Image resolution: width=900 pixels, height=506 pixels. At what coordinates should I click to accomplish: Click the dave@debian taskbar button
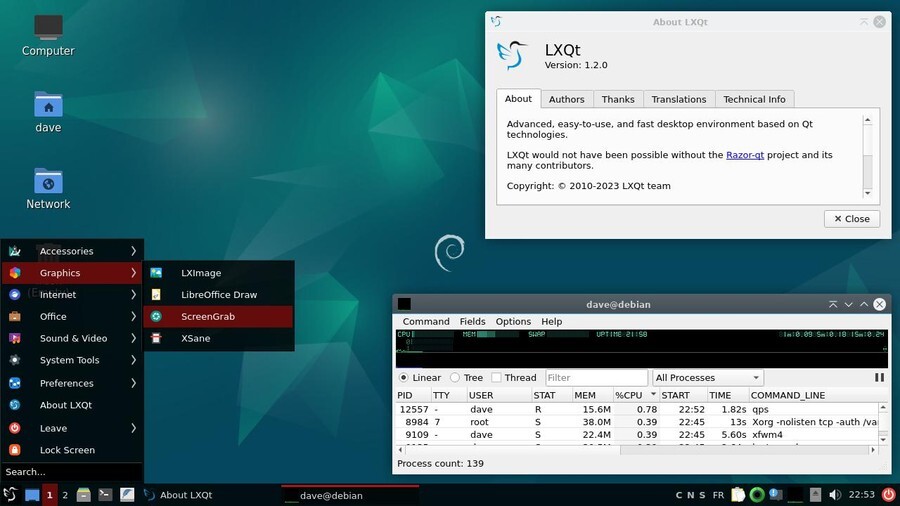point(350,495)
